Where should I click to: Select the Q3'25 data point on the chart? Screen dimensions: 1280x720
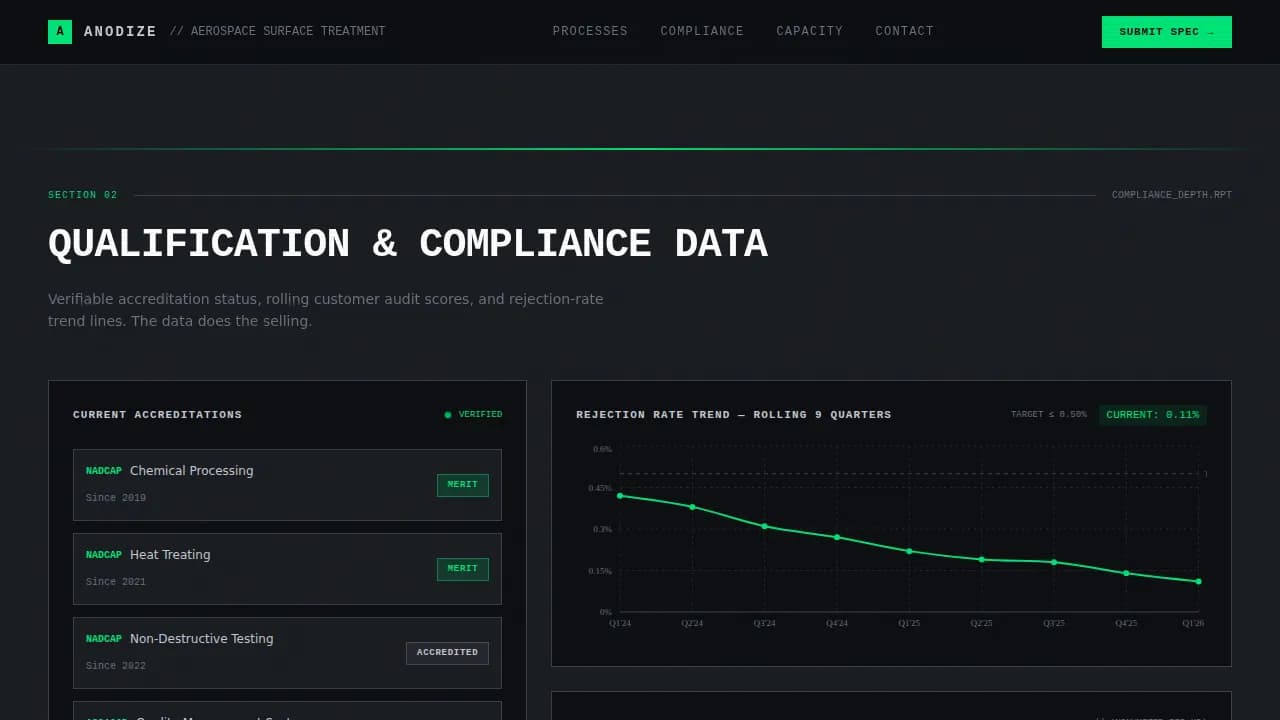coord(1054,562)
